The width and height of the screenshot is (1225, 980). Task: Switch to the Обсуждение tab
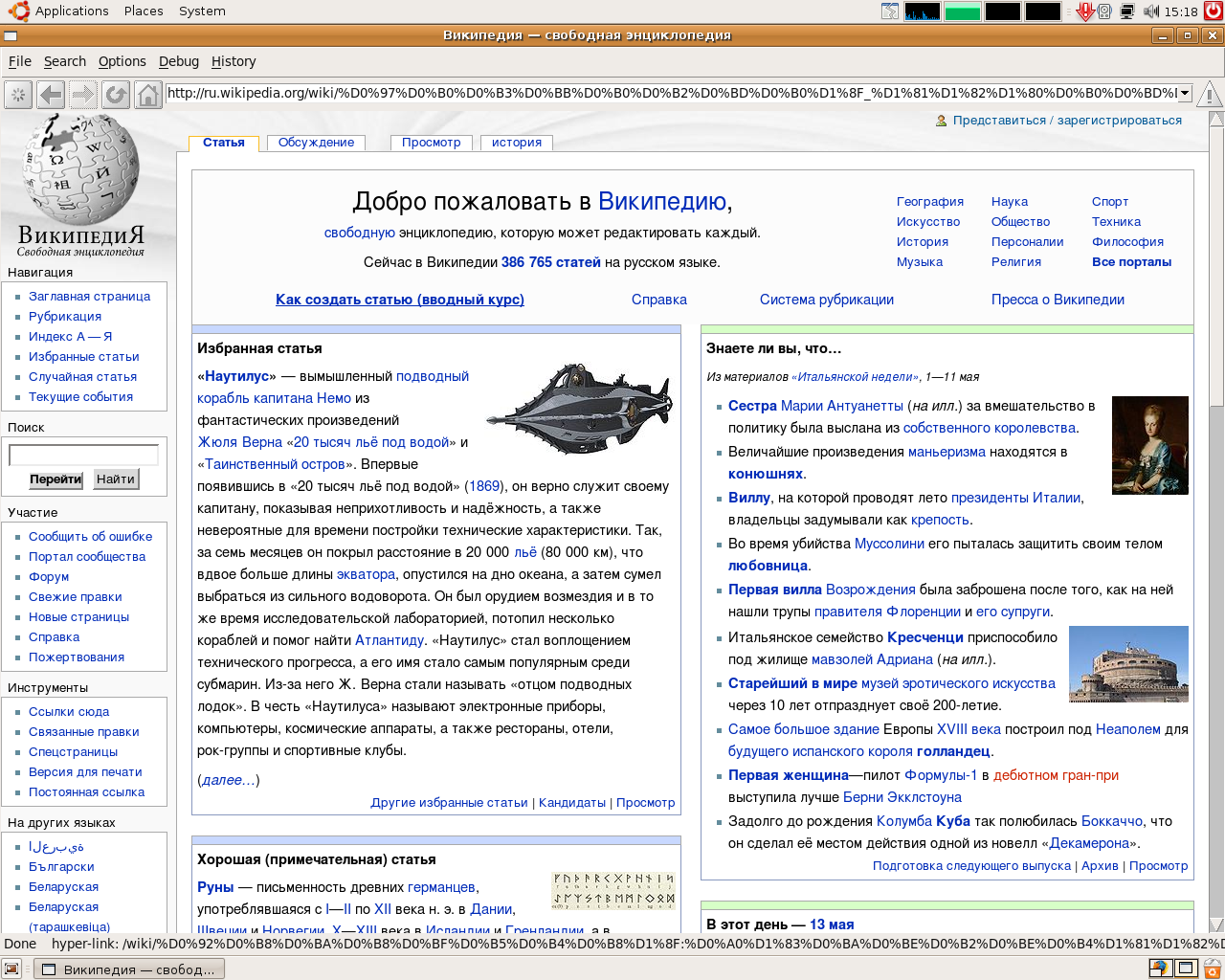(316, 143)
